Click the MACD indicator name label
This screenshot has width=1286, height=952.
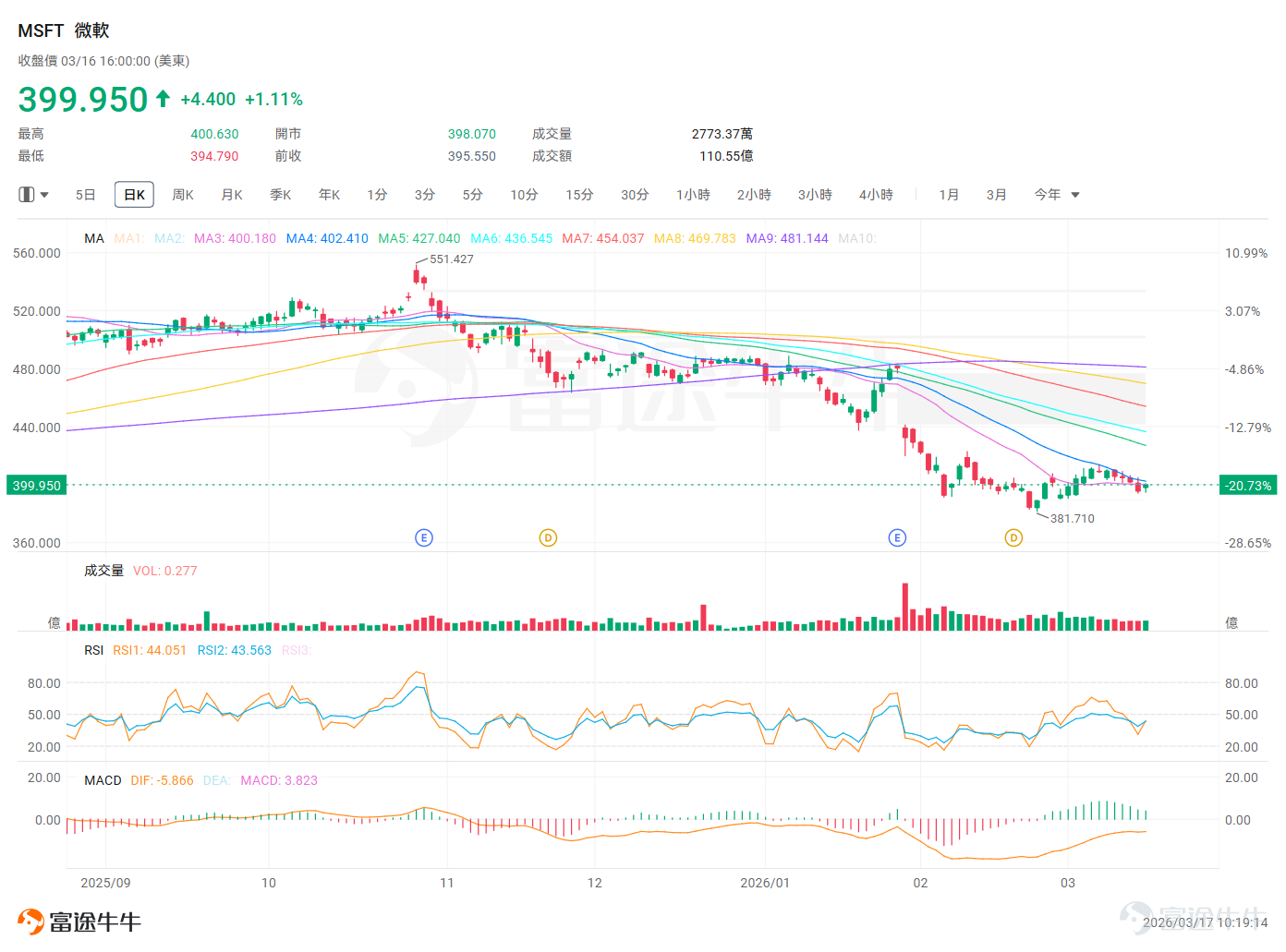coord(103,780)
